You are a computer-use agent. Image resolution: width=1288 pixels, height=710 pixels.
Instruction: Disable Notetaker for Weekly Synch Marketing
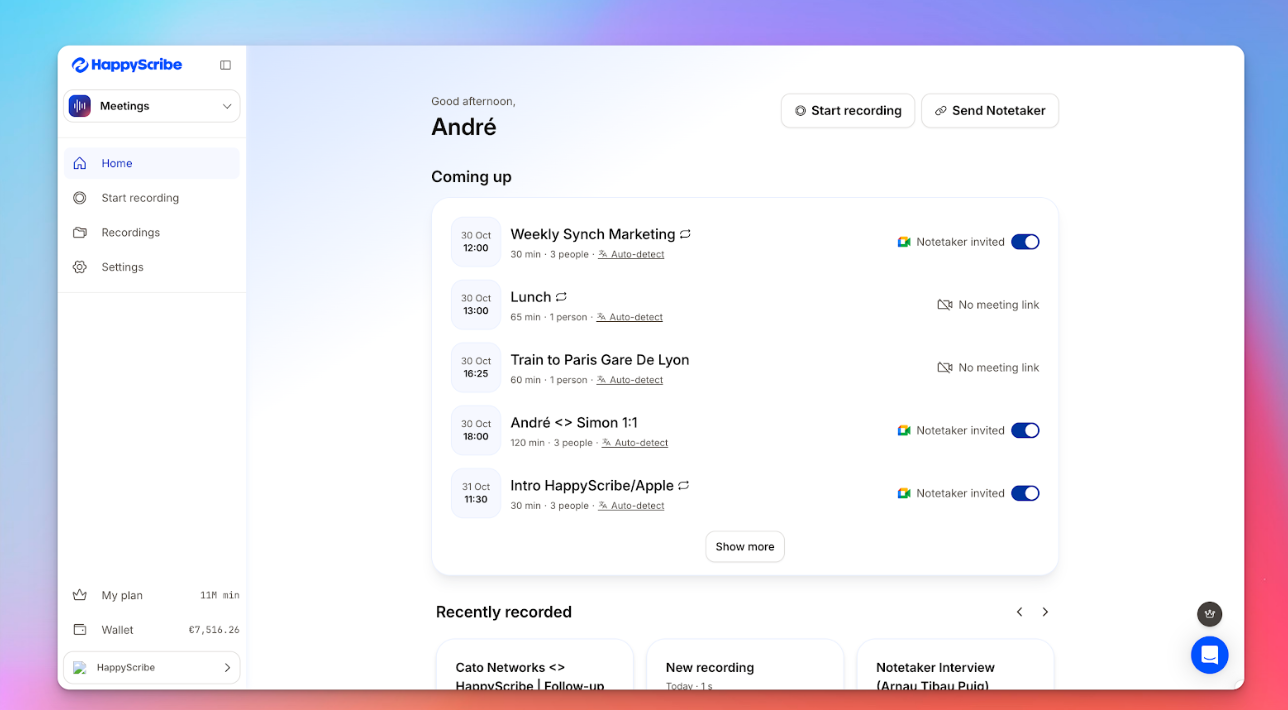1025,241
